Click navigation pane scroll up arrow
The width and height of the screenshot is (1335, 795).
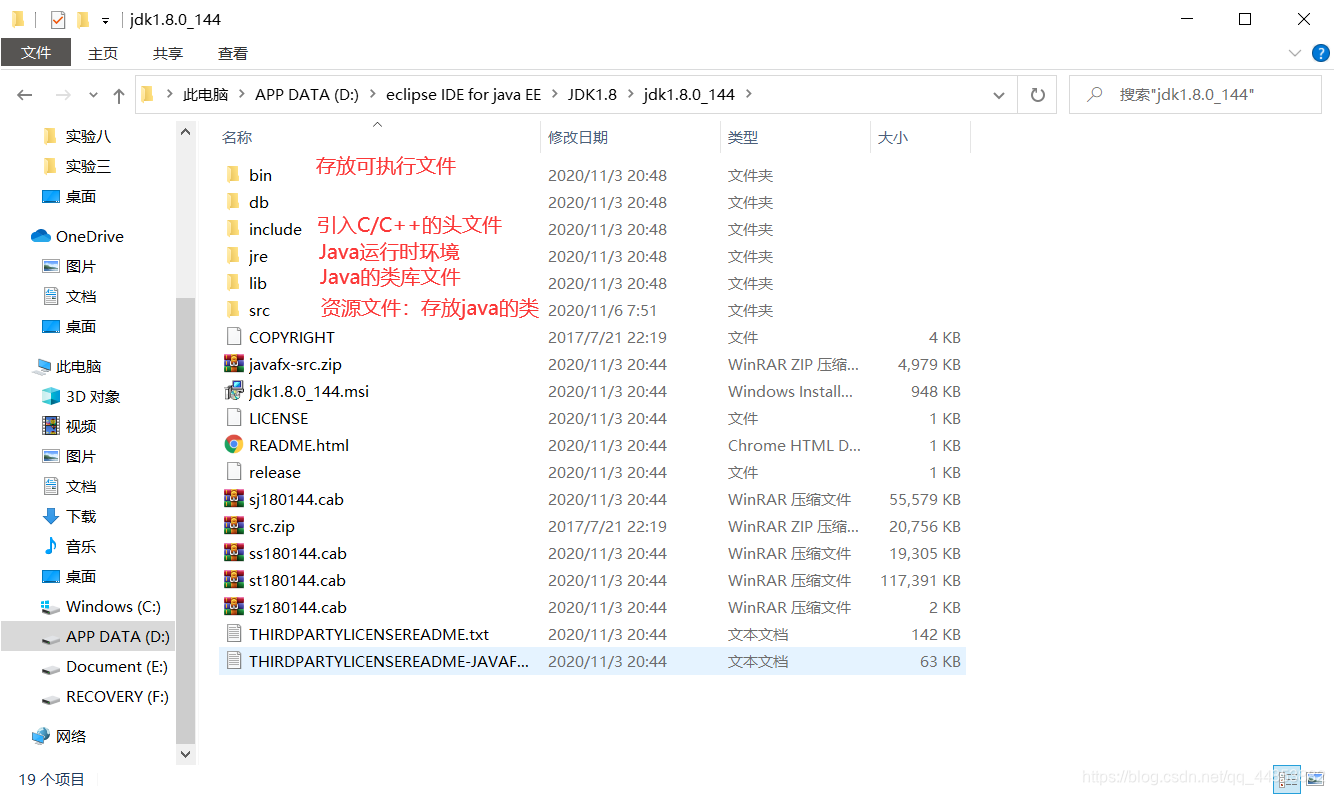point(185,132)
